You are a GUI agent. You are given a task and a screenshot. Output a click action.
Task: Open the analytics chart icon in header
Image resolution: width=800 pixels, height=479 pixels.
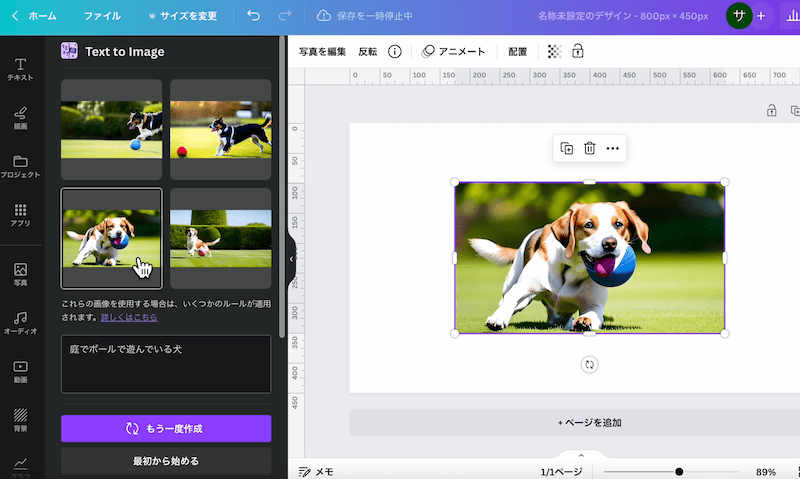point(792,16)
